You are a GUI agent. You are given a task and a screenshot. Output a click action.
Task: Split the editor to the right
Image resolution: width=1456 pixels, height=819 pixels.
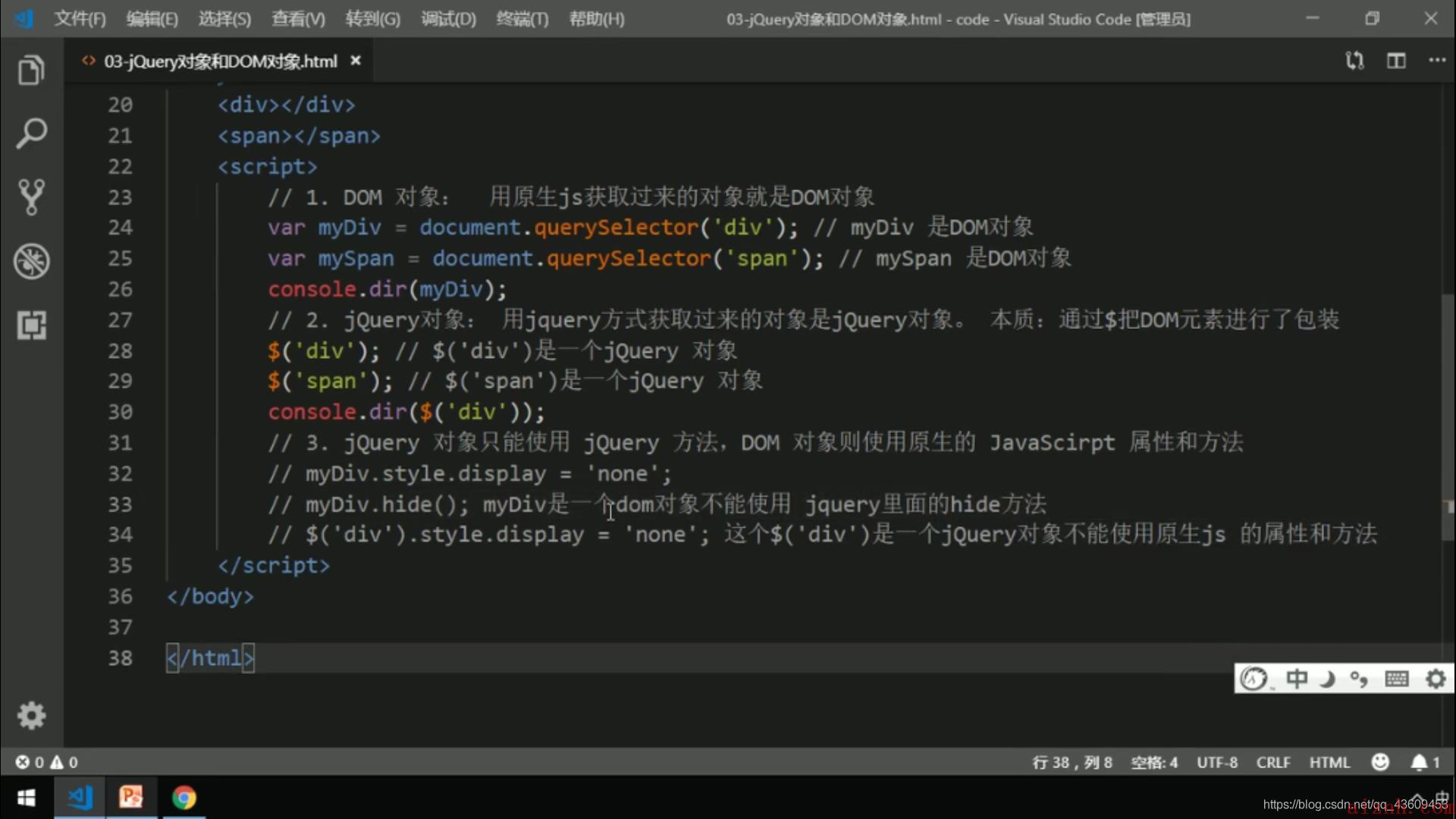(1396, 61)
